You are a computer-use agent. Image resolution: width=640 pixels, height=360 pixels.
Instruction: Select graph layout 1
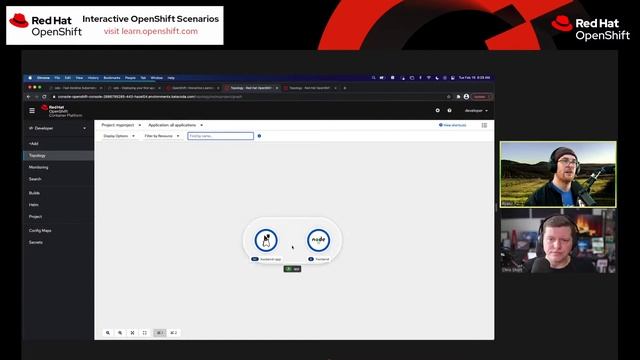[160, 333]
